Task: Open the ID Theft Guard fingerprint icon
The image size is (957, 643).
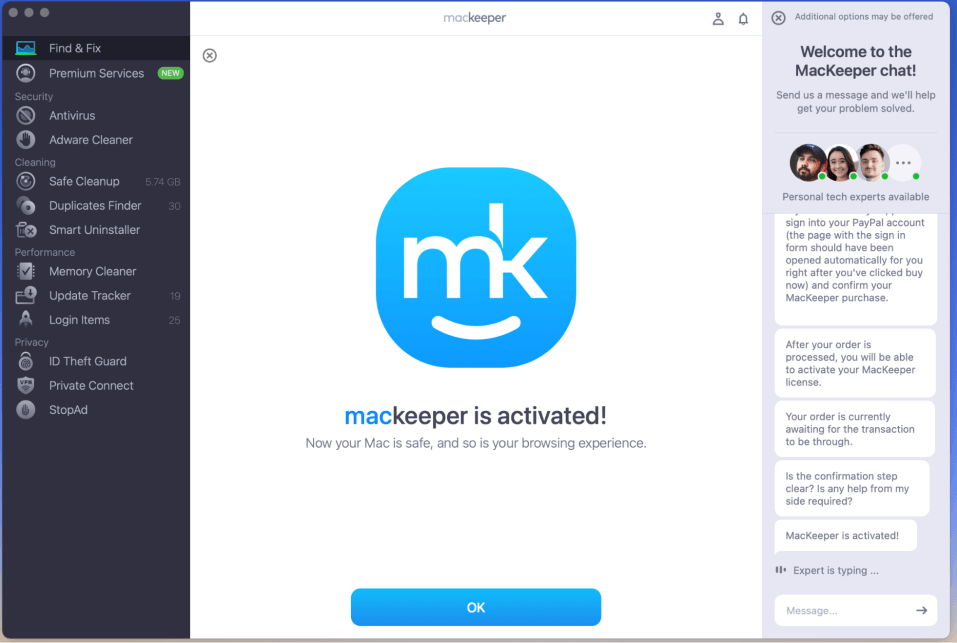Action: pos(26,361)
